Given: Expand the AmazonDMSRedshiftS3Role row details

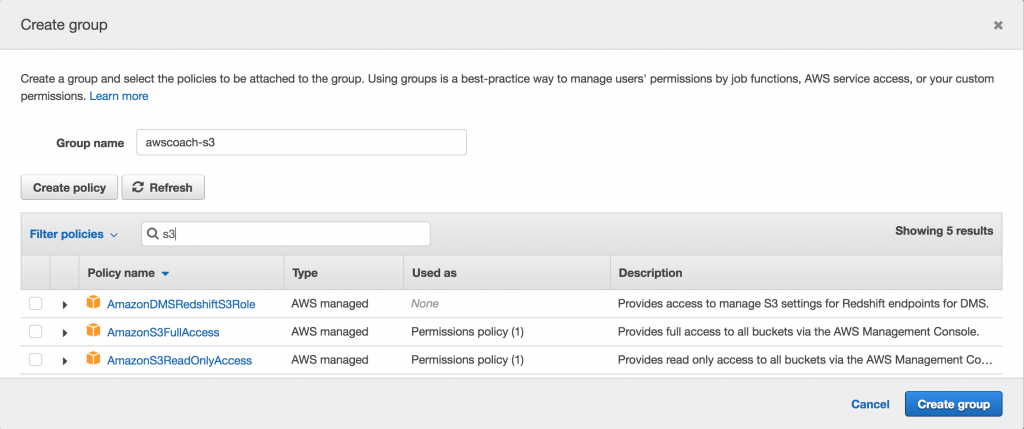Looking at the screenshot, I should click(65, 305).
